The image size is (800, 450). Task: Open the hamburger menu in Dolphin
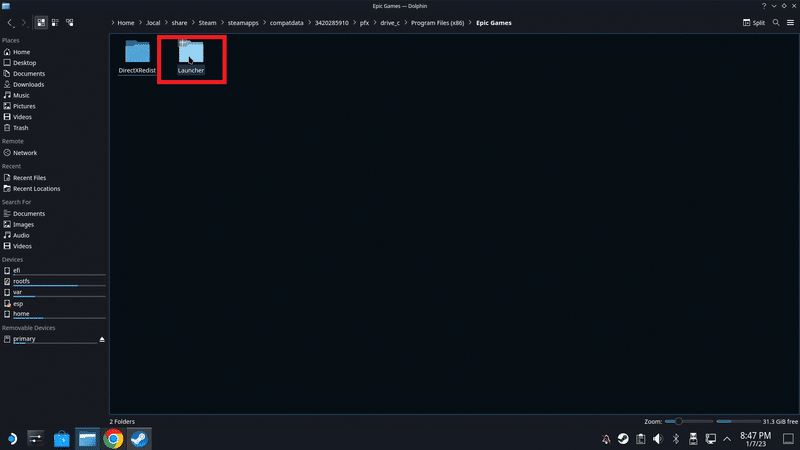tap(790, 22)
